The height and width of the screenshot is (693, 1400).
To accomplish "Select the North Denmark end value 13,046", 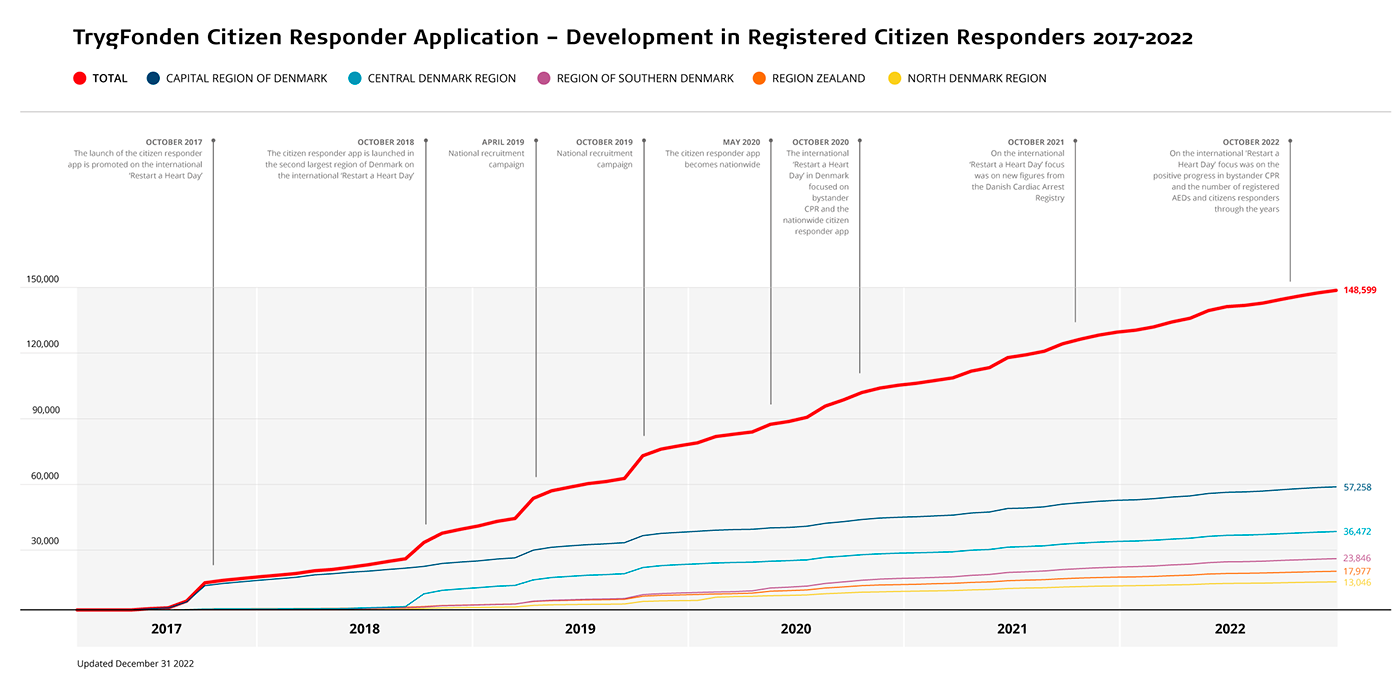I will (1357, 583).
